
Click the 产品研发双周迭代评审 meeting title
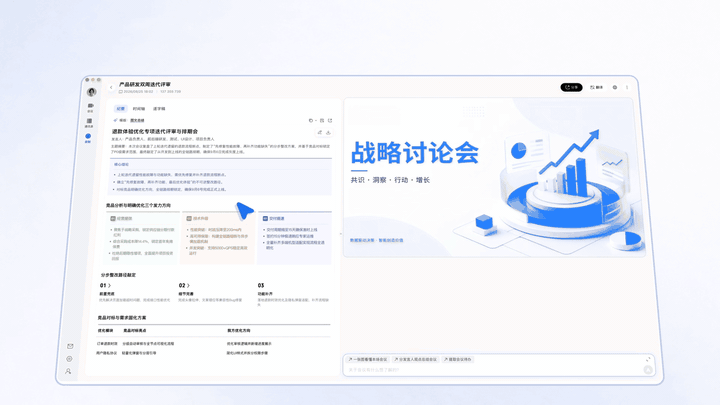tap(145, 84)
